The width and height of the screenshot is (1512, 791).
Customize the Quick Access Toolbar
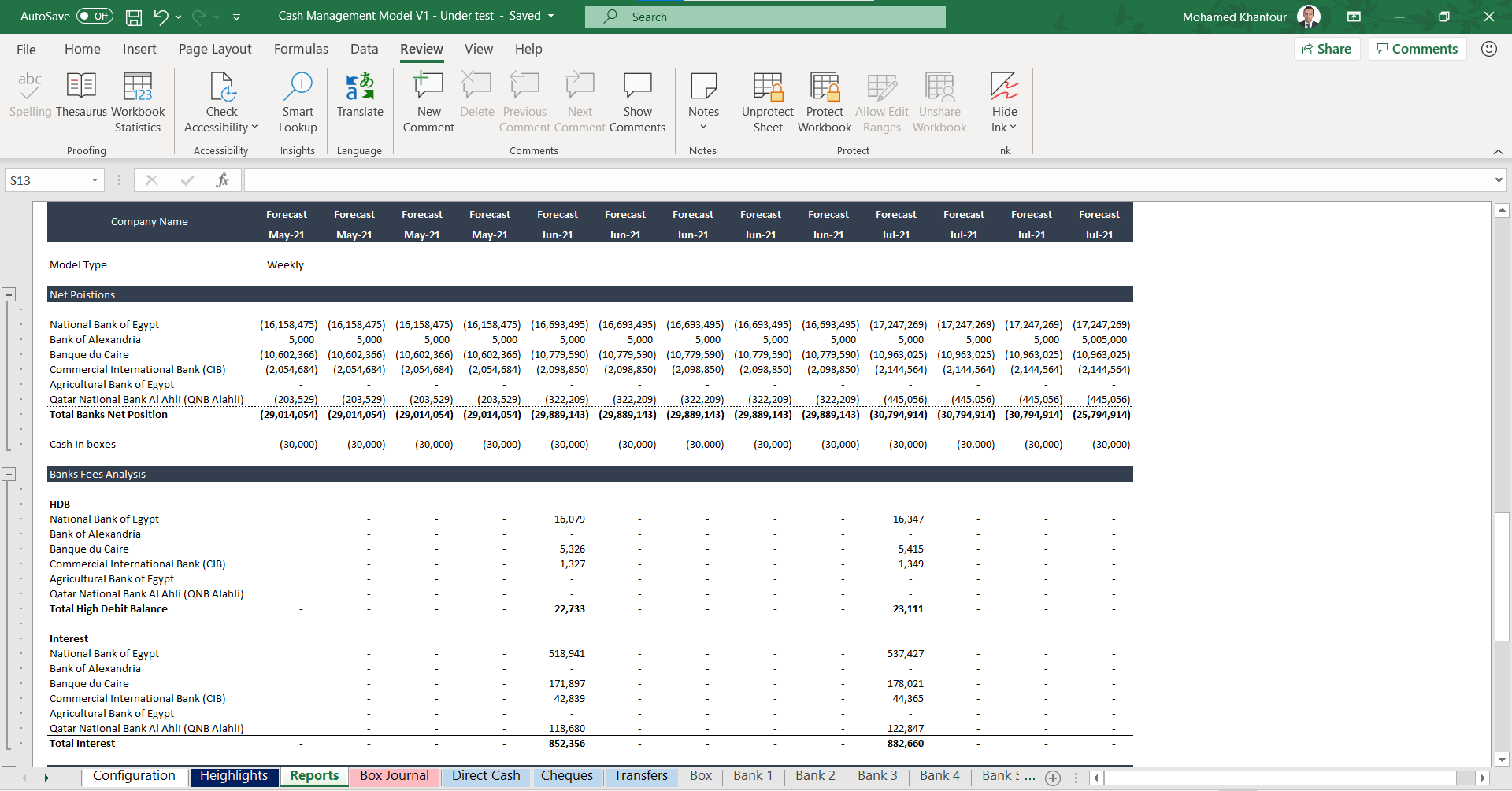point(236,17)
